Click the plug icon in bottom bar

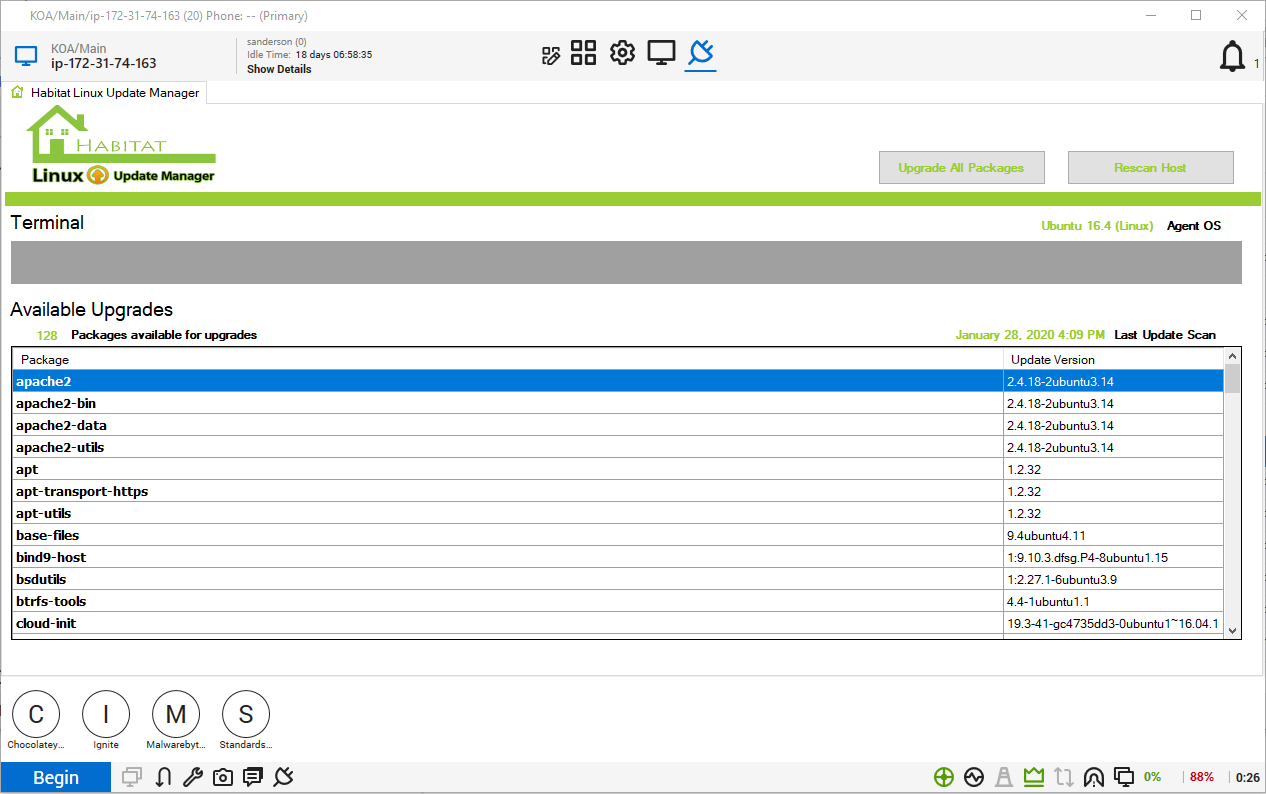click(283, 777)
